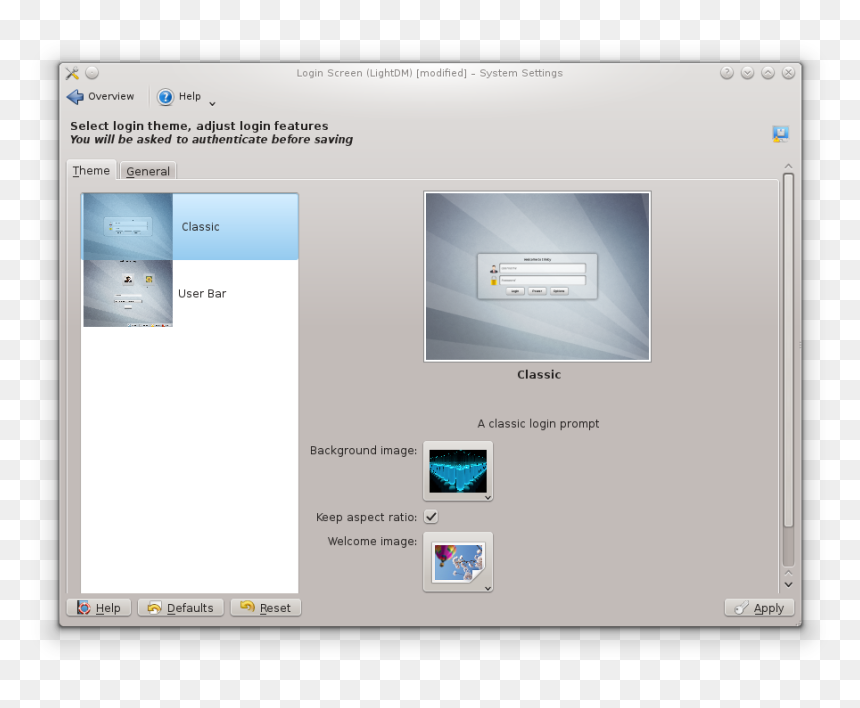Restore settings with the Defaults button
Viewport: 860px width, 708px height.
tap(180, 608)
